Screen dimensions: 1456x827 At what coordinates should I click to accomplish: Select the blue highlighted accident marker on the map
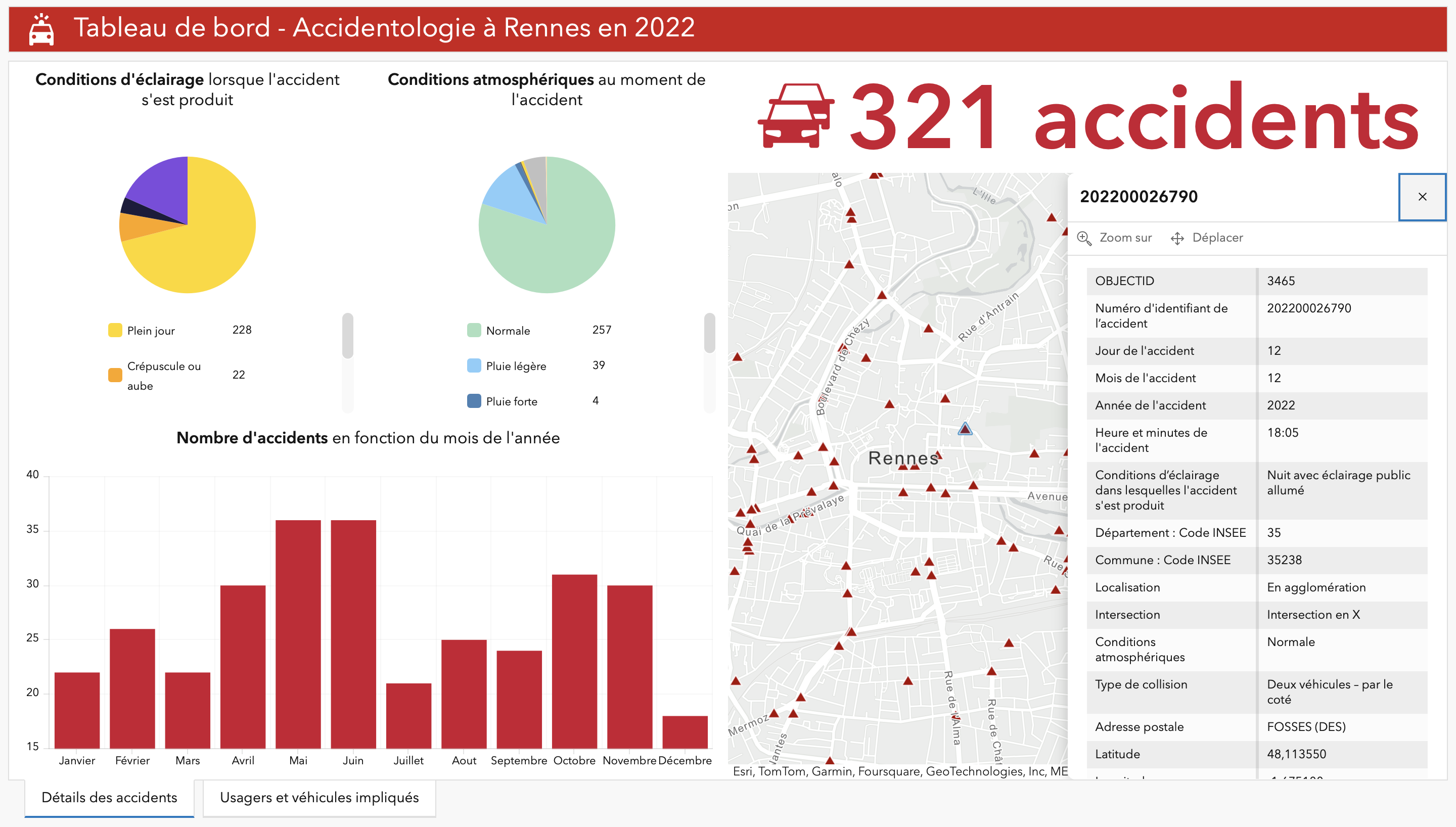click(965, 428)
